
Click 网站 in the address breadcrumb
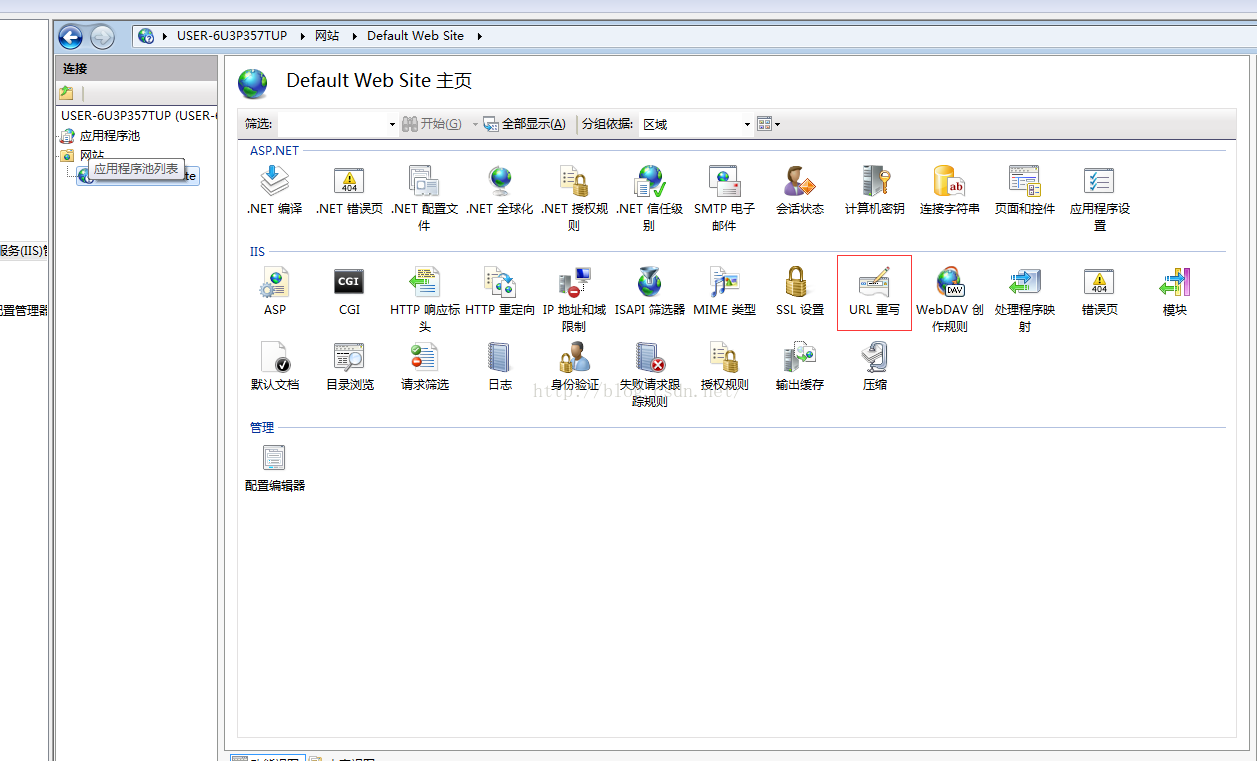coord(327,35)
